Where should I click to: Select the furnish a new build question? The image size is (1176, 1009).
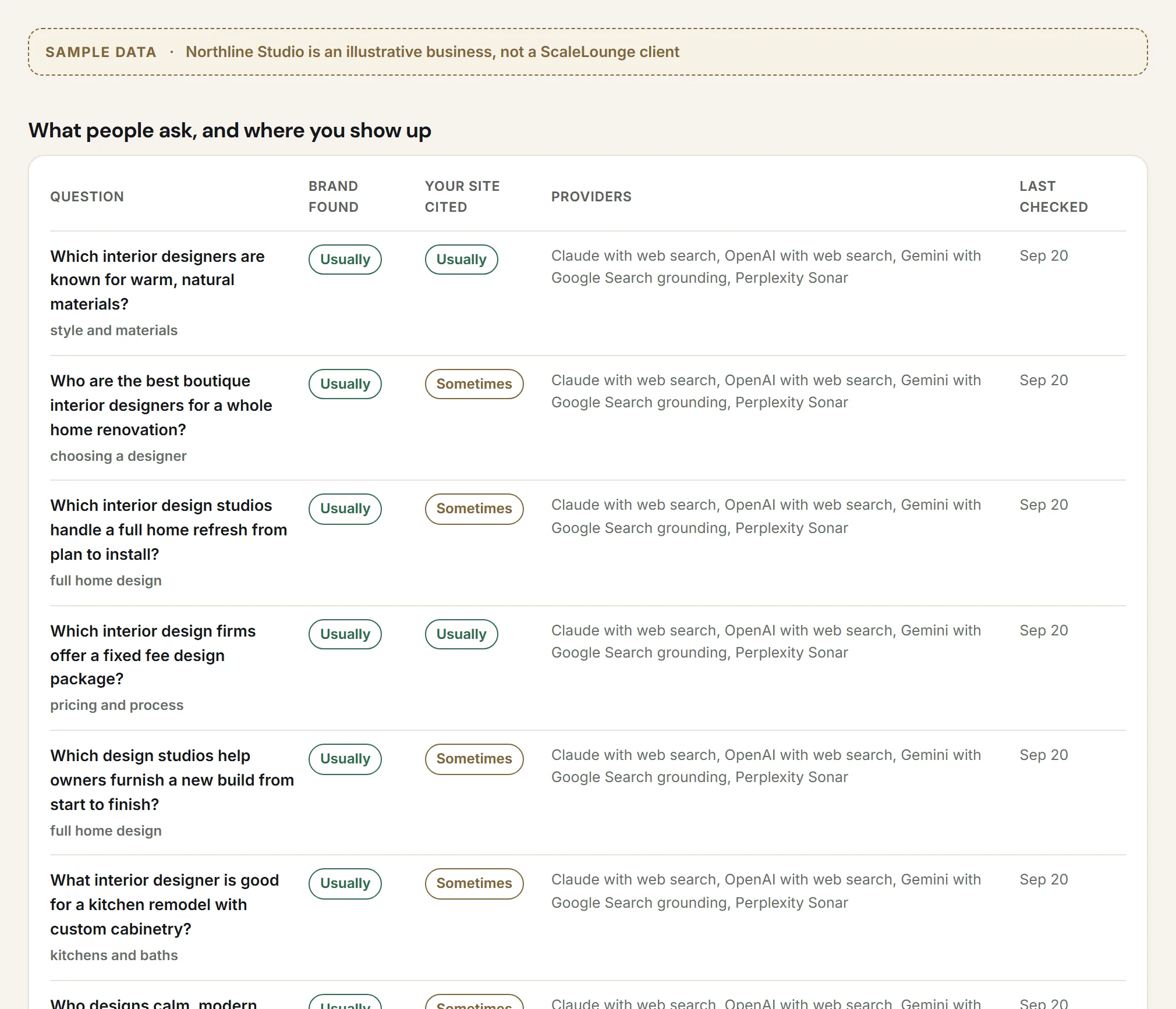pos(172,780)
